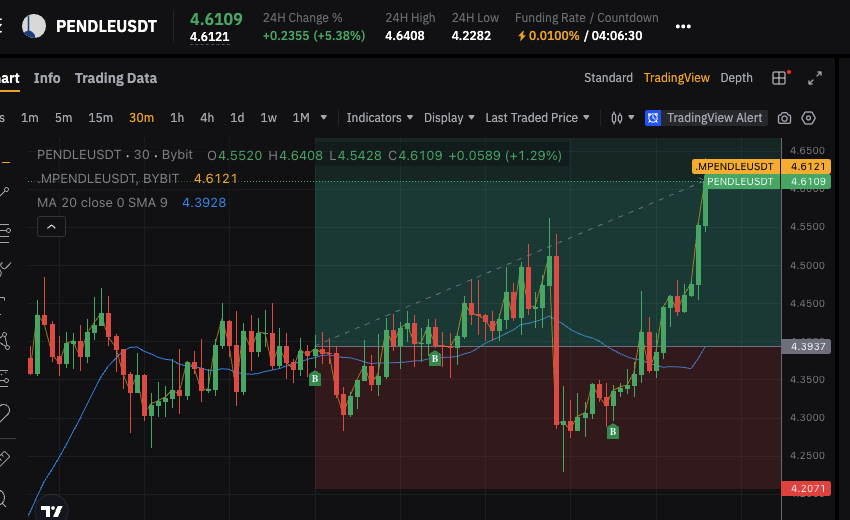Switch to the Standard chart view
This screenshot has width=850, height=520.
tap(608, 78)
